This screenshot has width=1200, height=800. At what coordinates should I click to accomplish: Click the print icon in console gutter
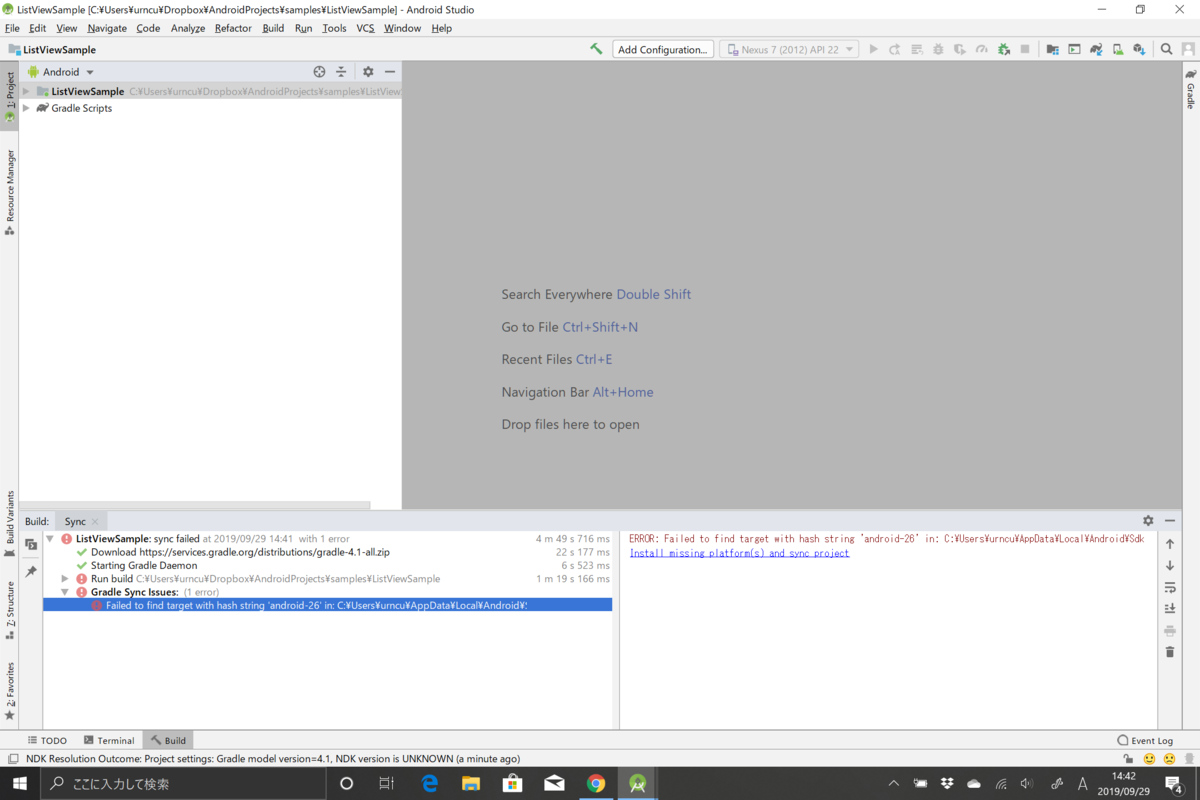point(1170,631)
